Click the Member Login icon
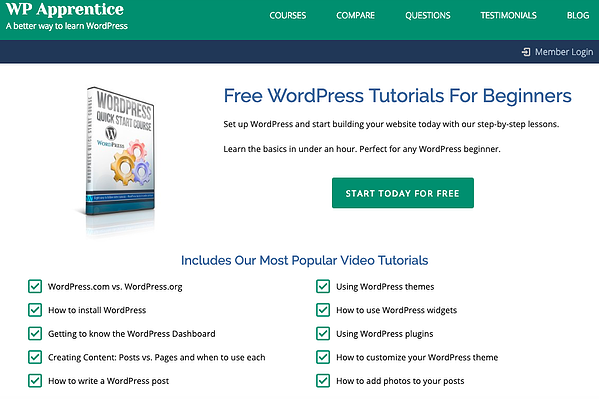 (526, 52)
